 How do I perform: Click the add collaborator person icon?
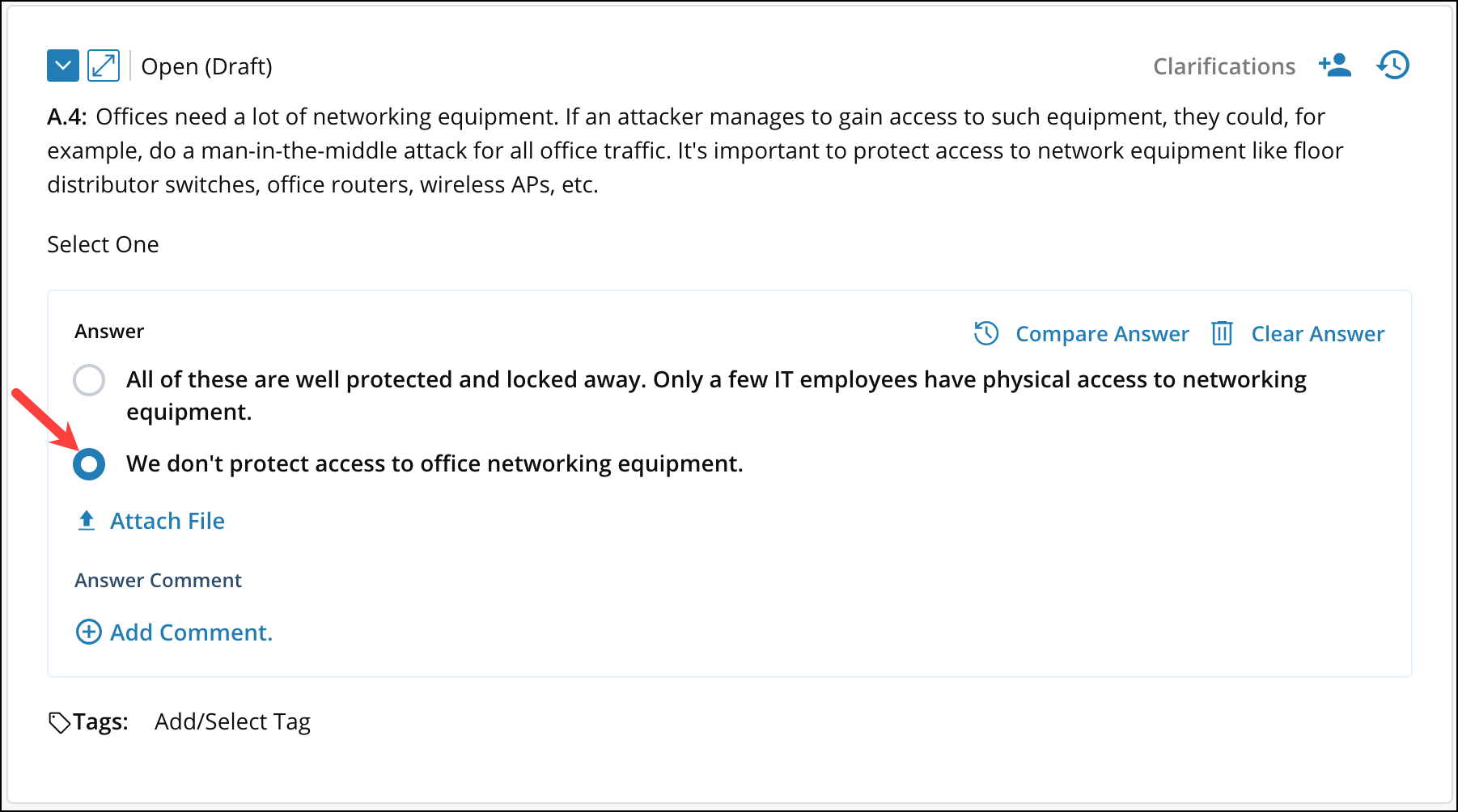pos(1334,65)
